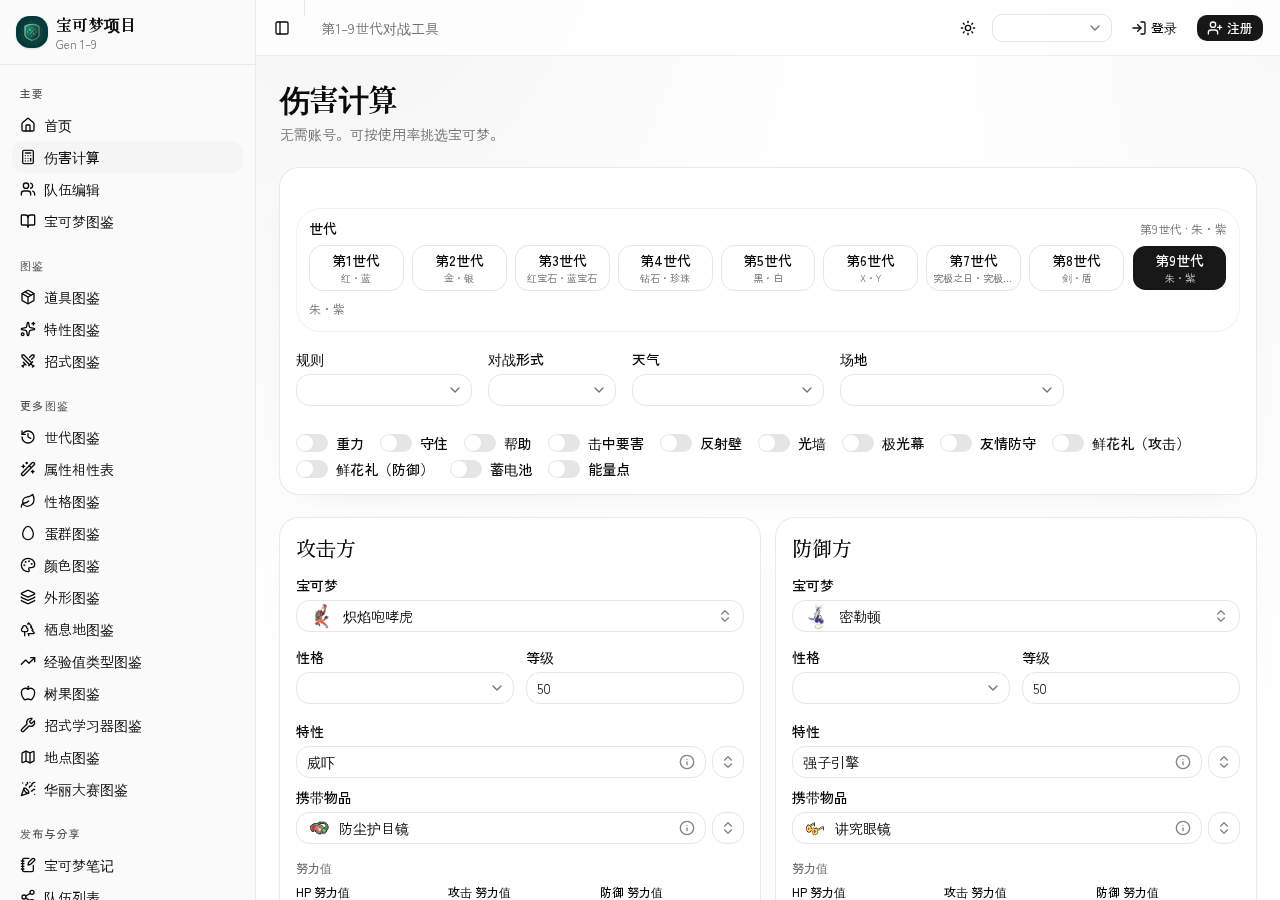Open 特性图鉴 ability dex
The width and height of the screenshot is (1280, 900).
tap(127, 330)
